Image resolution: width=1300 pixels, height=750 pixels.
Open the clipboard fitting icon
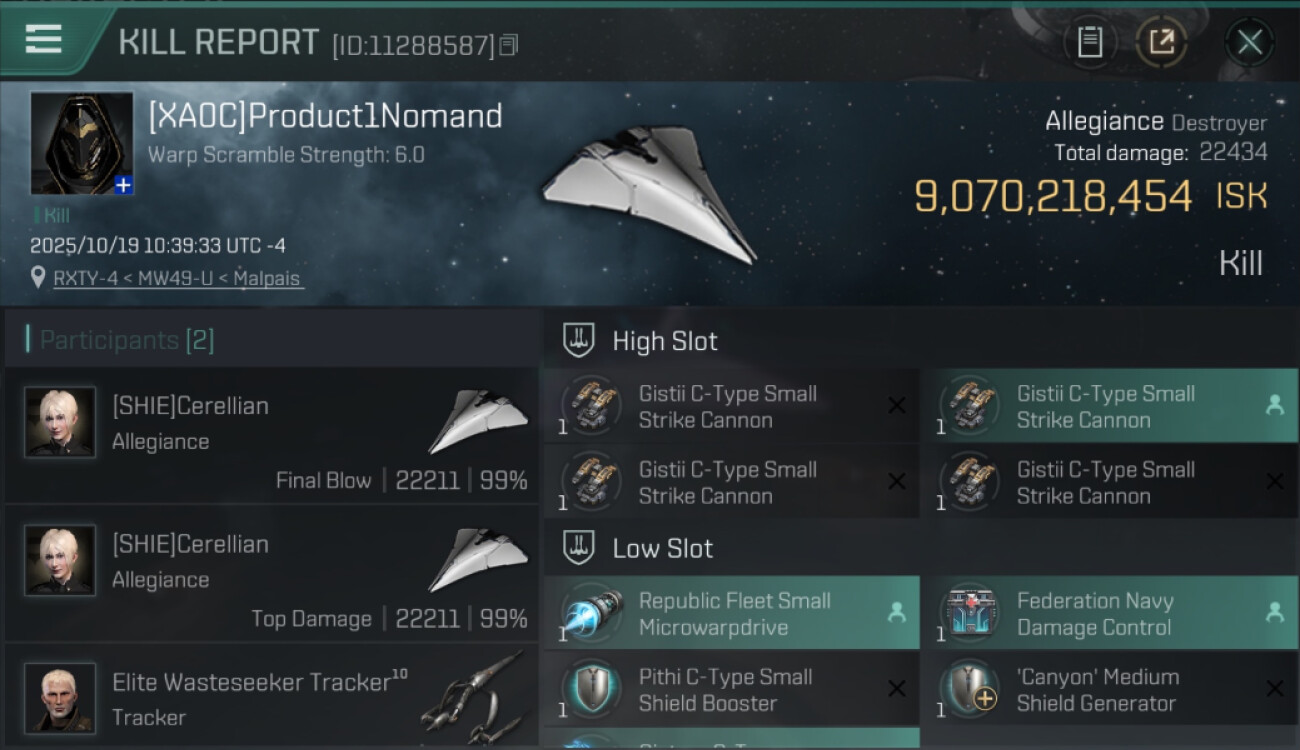click(x=1089, y=42)
